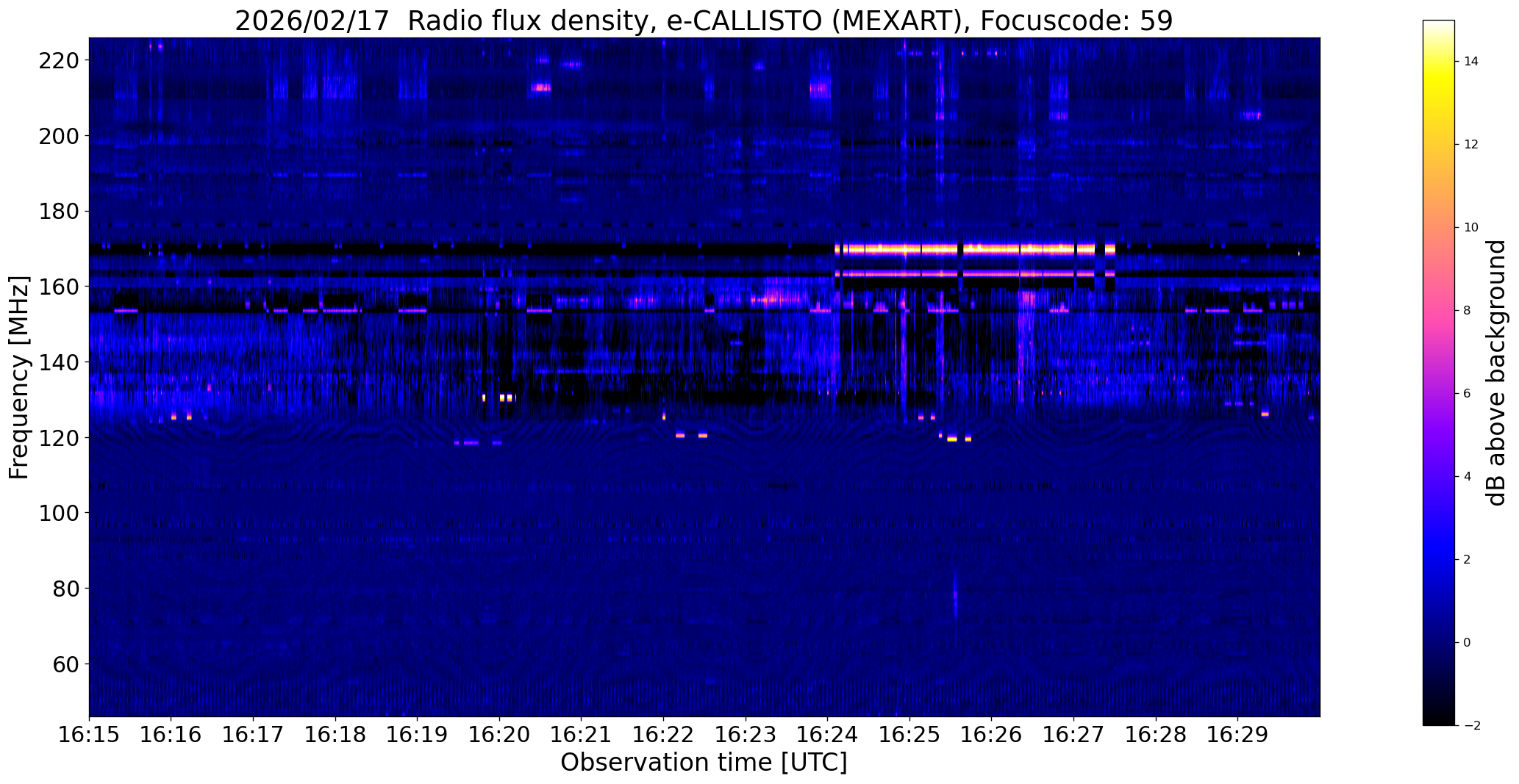Click the 80 frequency tick label
1519x784 pixels.
pos(65,589)
